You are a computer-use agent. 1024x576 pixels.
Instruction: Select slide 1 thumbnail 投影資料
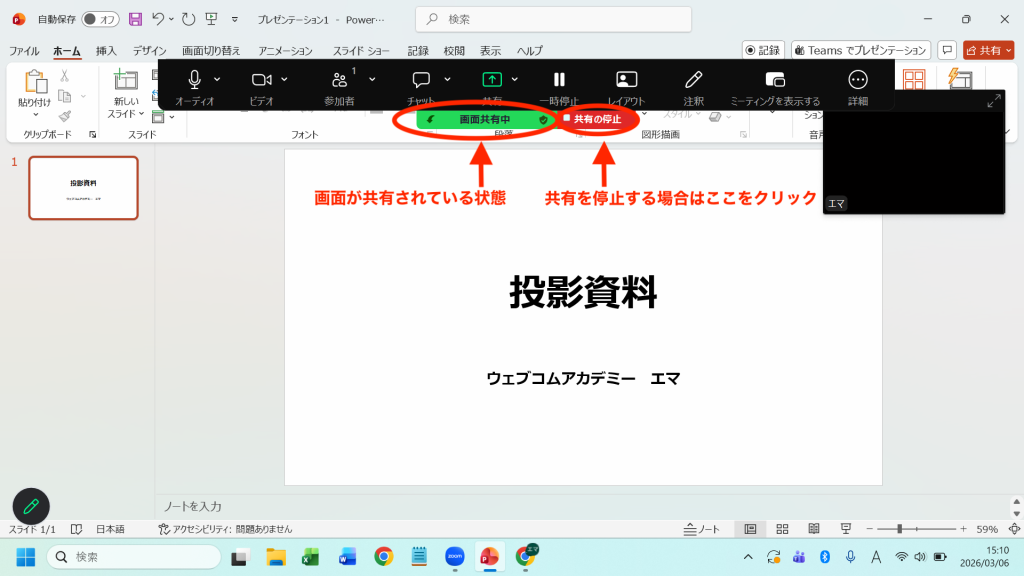pyautogui.click(x=83, y=188)
